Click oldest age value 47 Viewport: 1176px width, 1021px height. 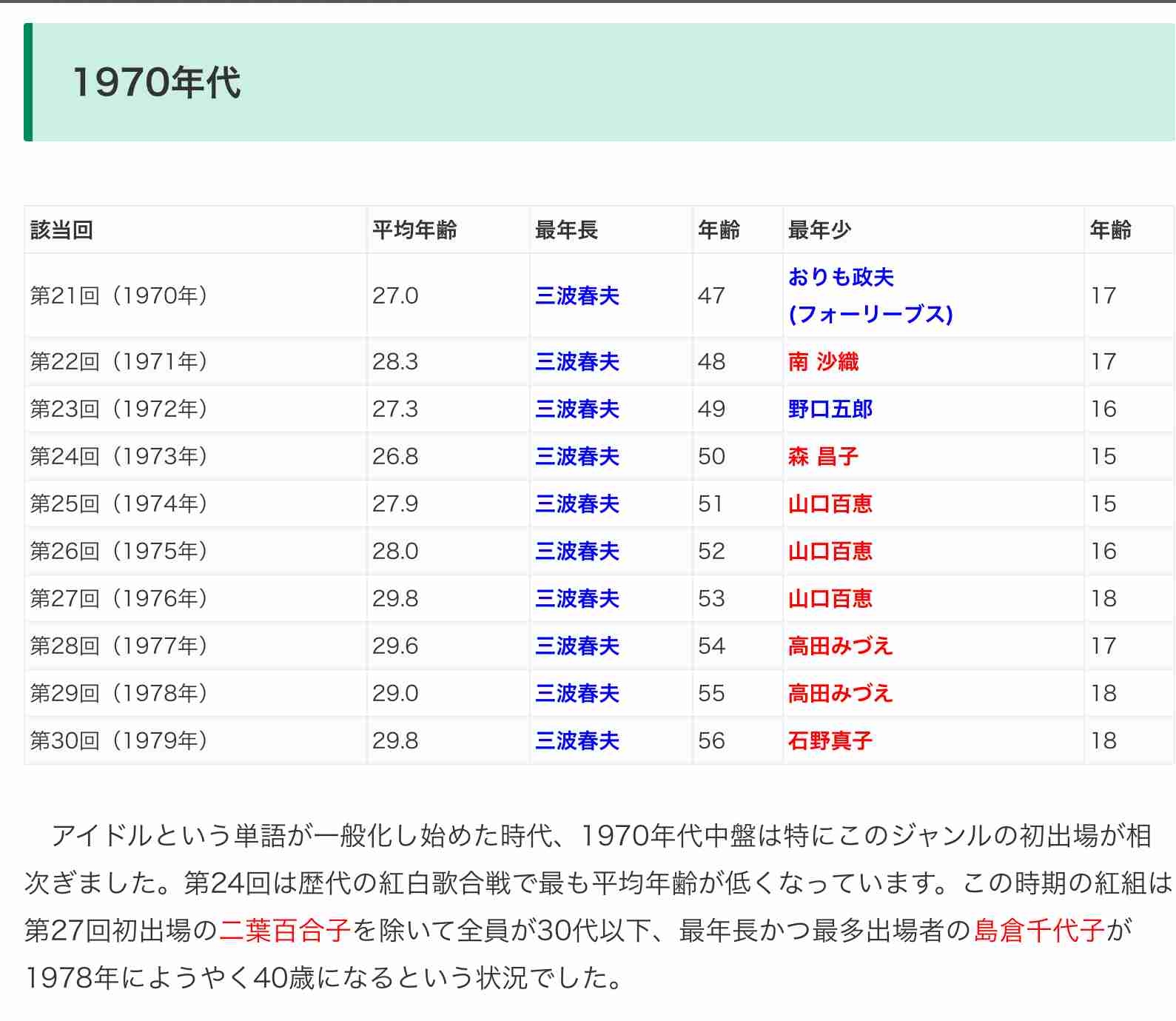(x=711, y=296)
